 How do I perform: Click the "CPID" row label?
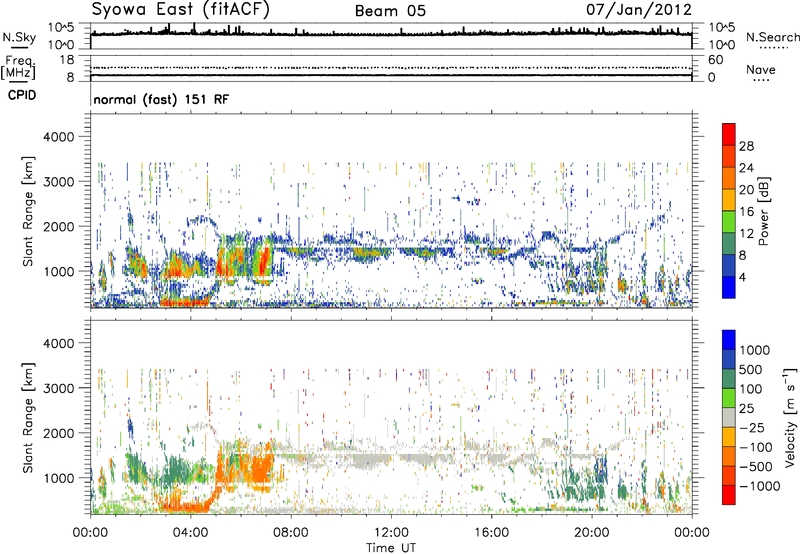click(22, 95)
